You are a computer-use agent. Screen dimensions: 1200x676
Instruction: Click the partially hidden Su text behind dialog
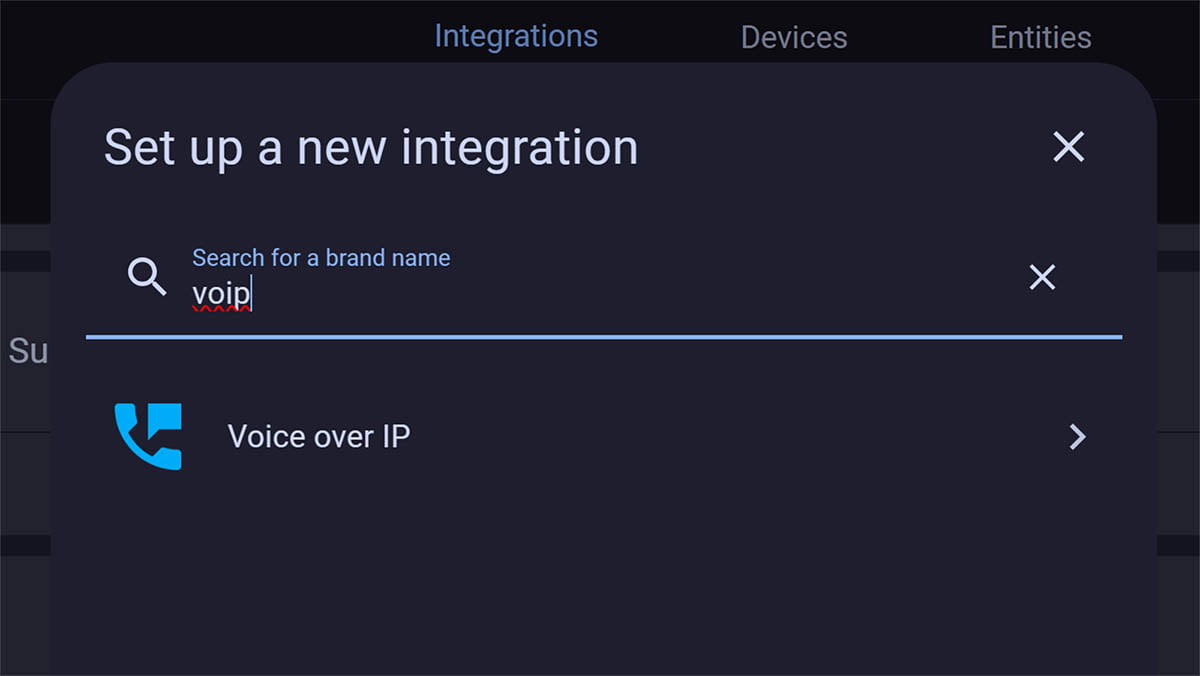(x=27, y=351)
